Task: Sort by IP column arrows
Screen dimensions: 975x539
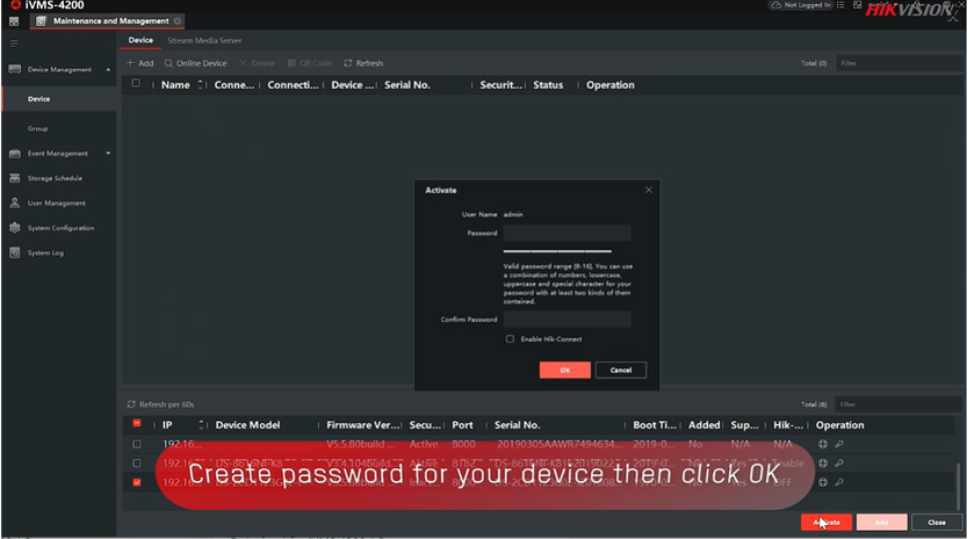Action: click(201, 425)
